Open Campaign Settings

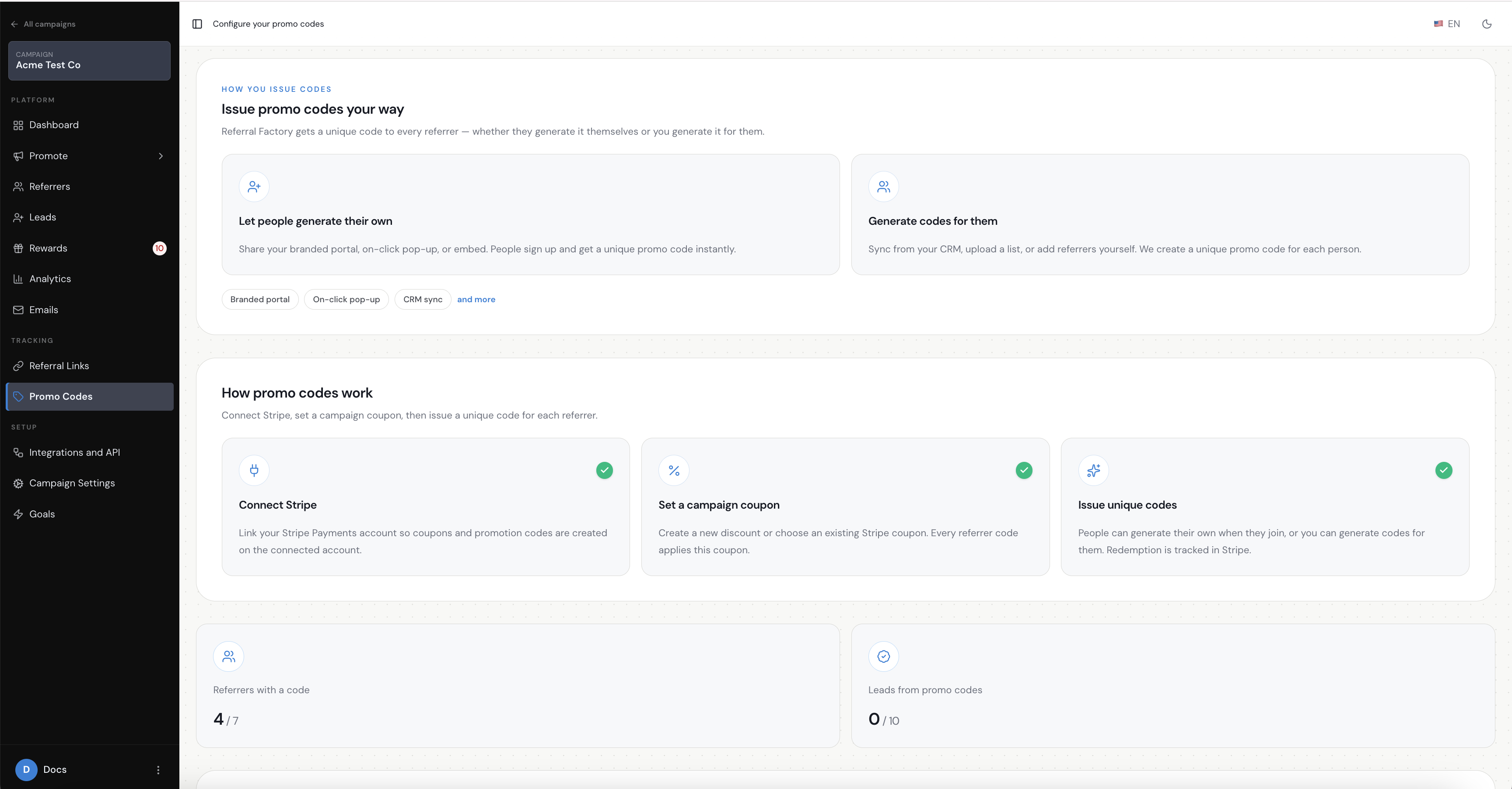(89, 483)
